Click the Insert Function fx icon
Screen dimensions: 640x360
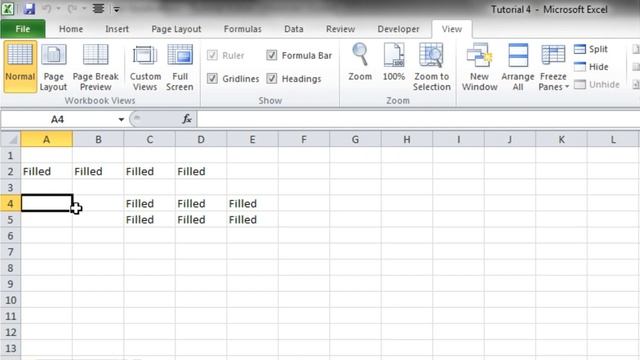(x=187, y=119)
